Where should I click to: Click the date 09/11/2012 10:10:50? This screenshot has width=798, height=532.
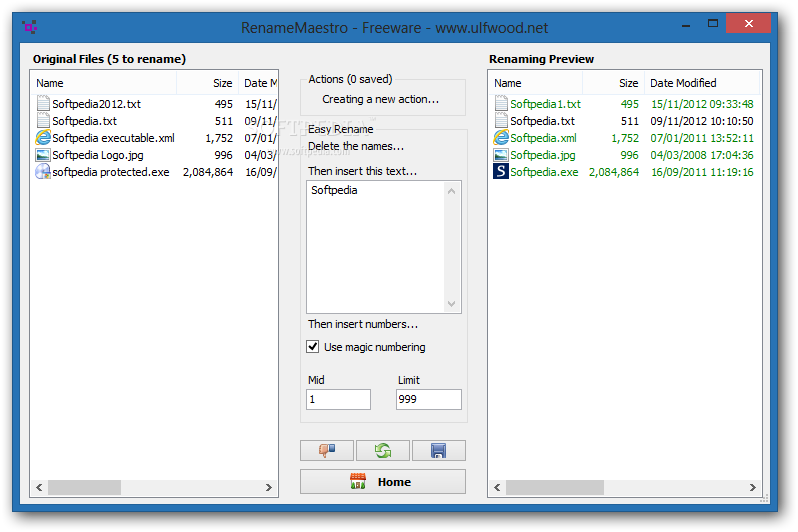tap(702, 121)
